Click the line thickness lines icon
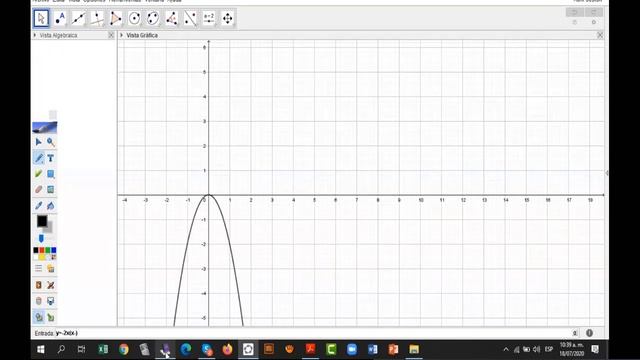This screenshot has height=360, width=640. pyautogui.click(x=39, y=268)
